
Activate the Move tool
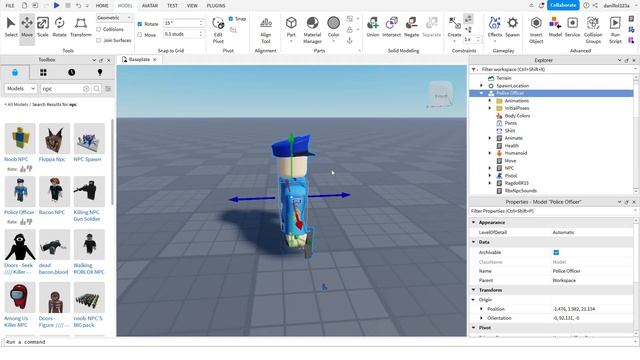click(27, 27)
